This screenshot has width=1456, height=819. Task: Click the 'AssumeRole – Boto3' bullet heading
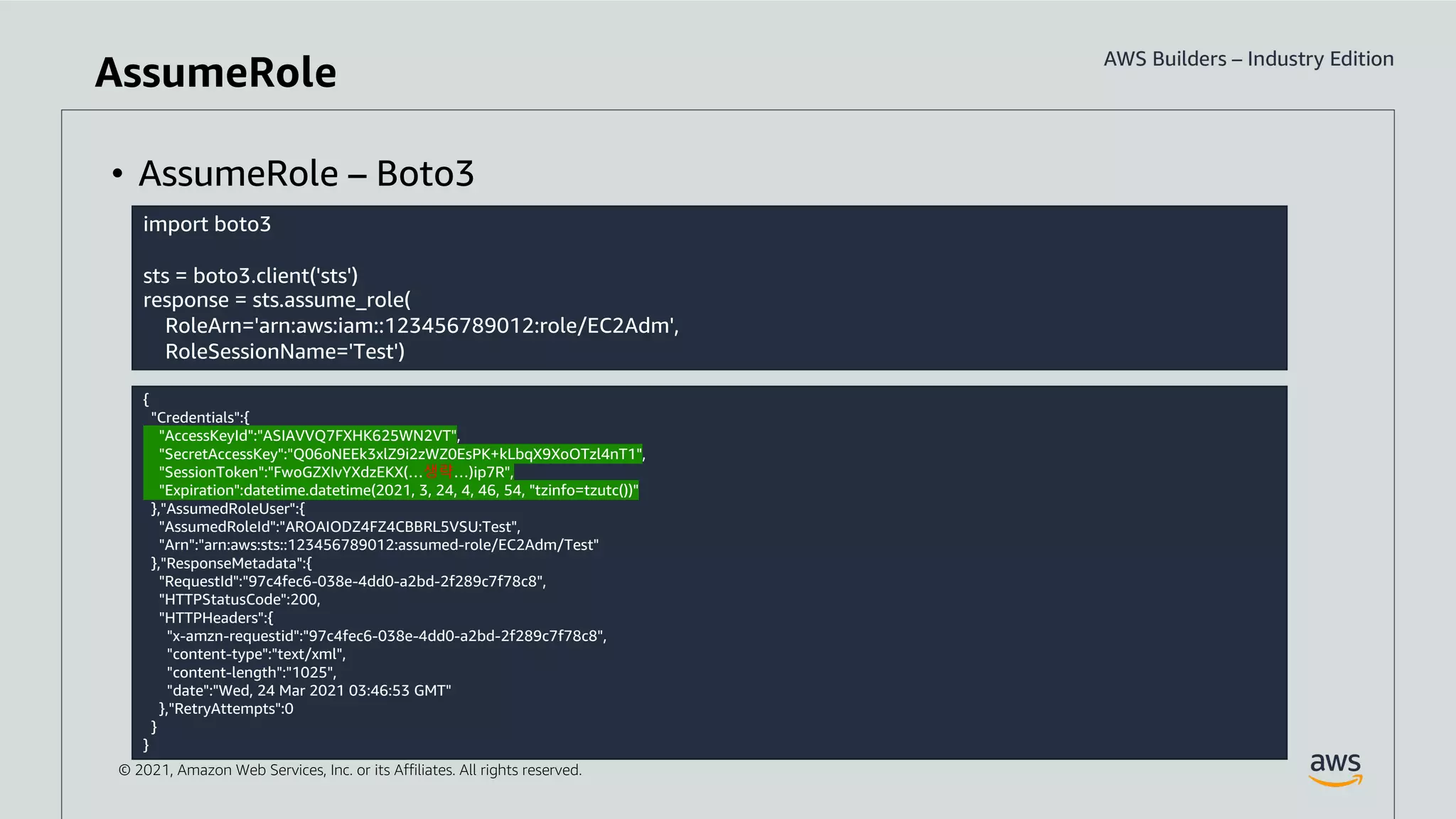point(306,173)
